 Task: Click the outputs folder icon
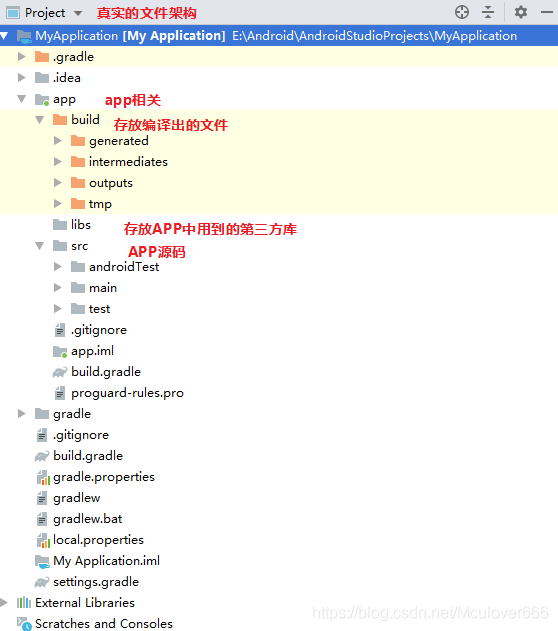tap(78, 183)
